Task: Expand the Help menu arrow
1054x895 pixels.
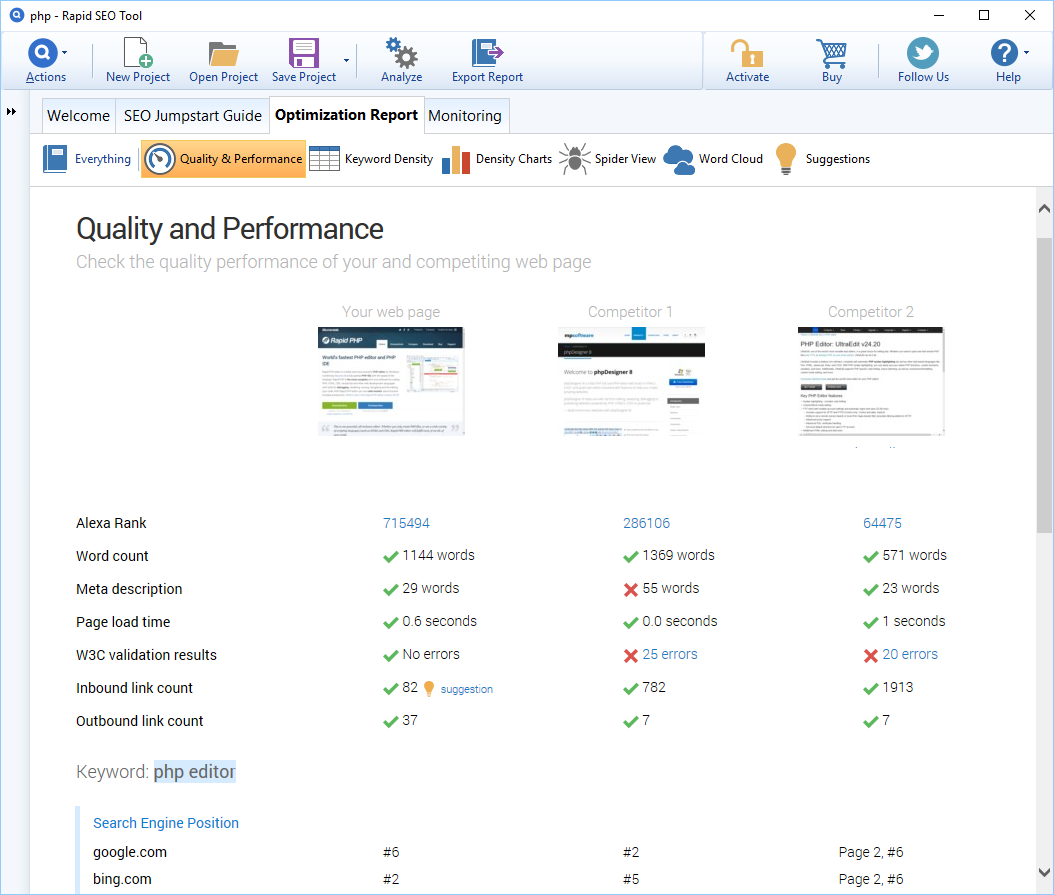Action: (x=1026, y=52)
